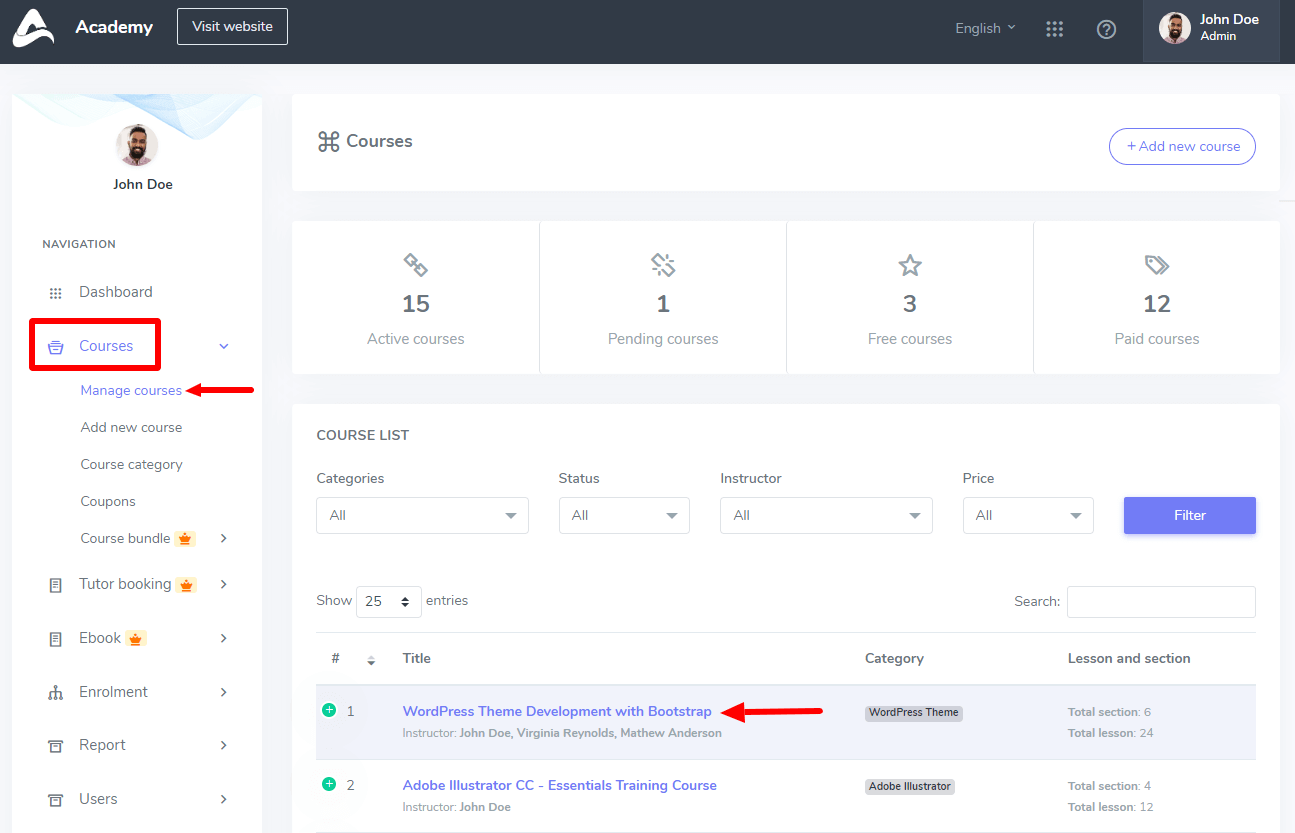The width and height of the screenshot is (1295, 833).
Task: Expand row 1 green plus toggle
Action: pyautogui.click(x=329, y=710)
